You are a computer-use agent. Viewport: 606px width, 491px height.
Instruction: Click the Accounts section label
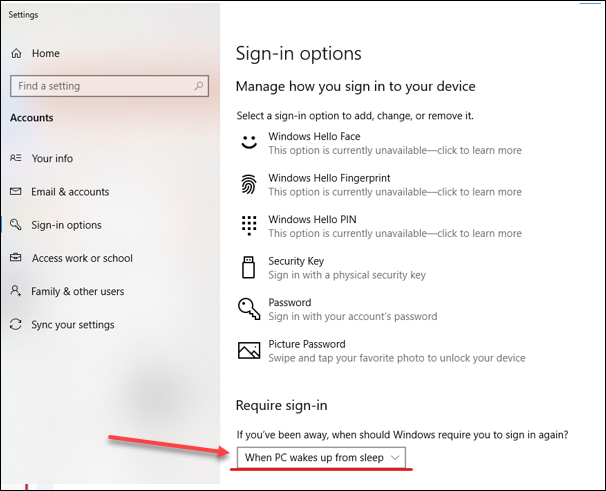coord(32,118)
